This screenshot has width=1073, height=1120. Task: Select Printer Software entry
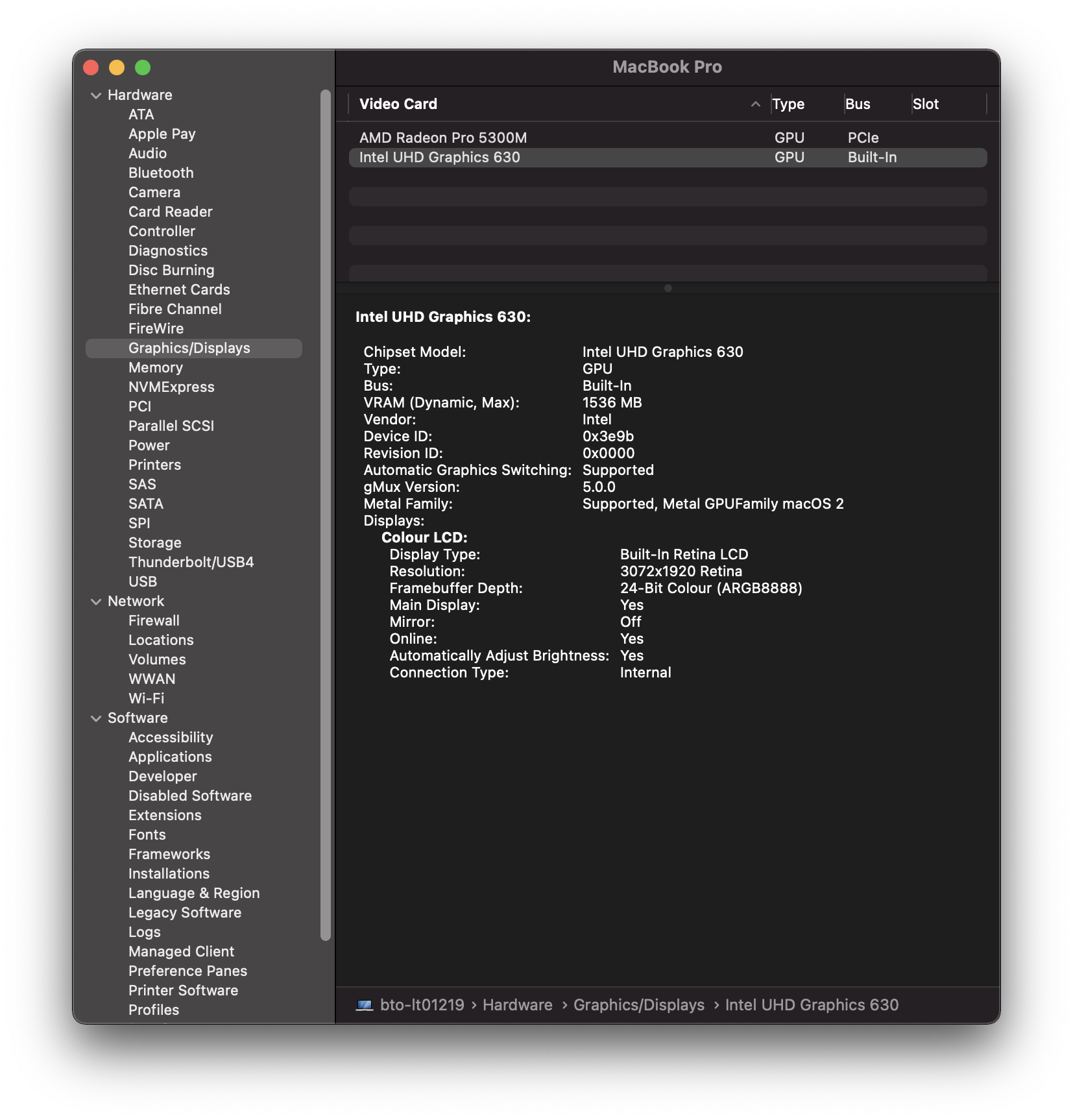pos(183,991)
